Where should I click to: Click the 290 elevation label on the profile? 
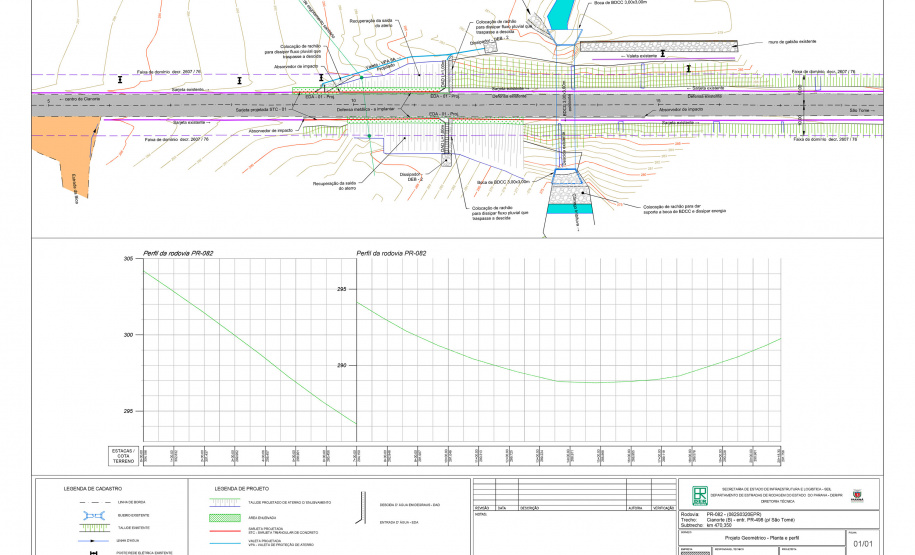(x=341, y=365)
